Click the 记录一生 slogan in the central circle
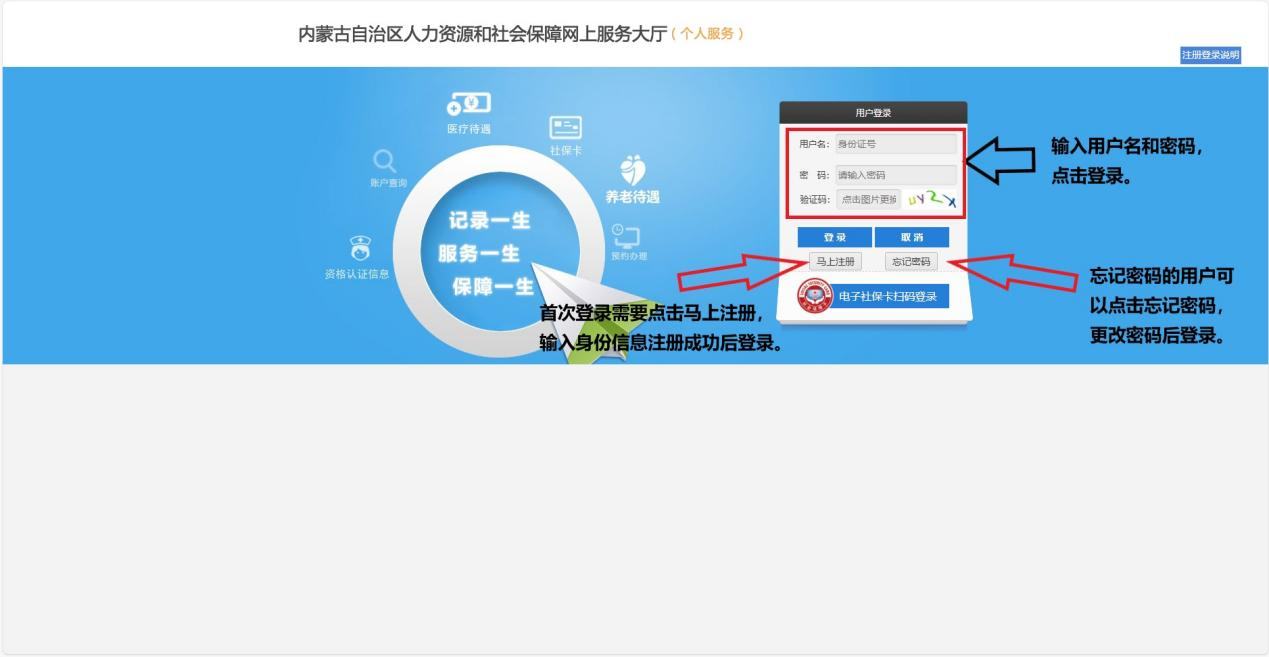 pyautogui.click(x=490, y=221)
